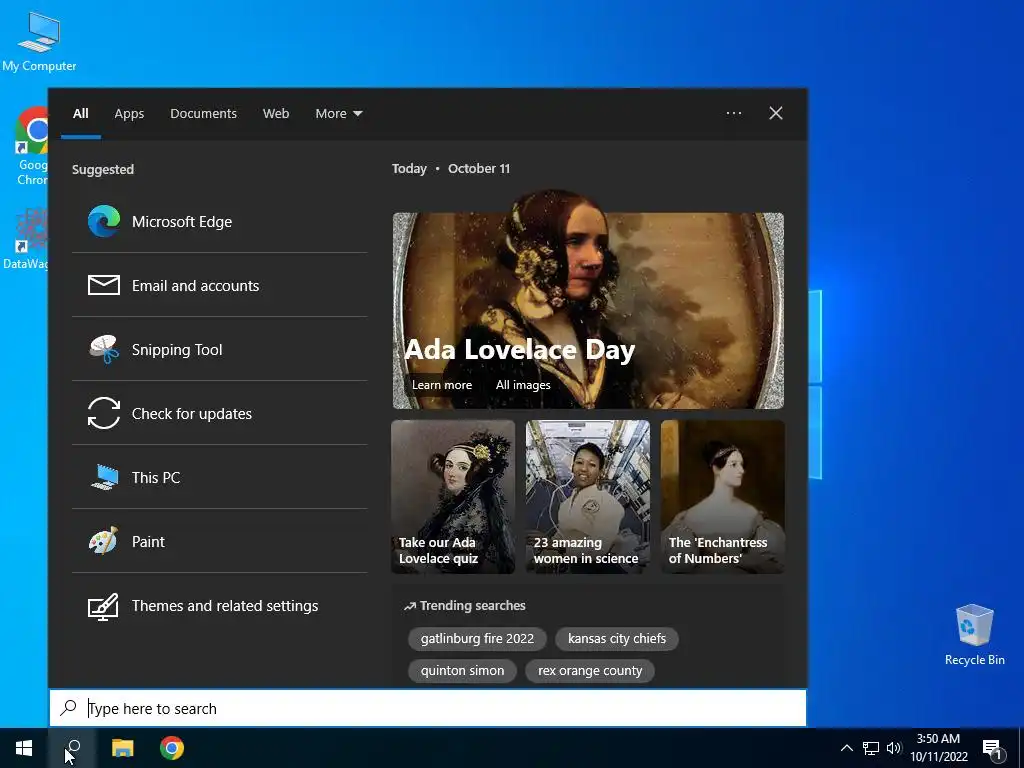Image resolution: width=1024 pixels, height=768 pixels.
Task: Open The 'Enchantress of Numbers' card
Action: [723, 496]
